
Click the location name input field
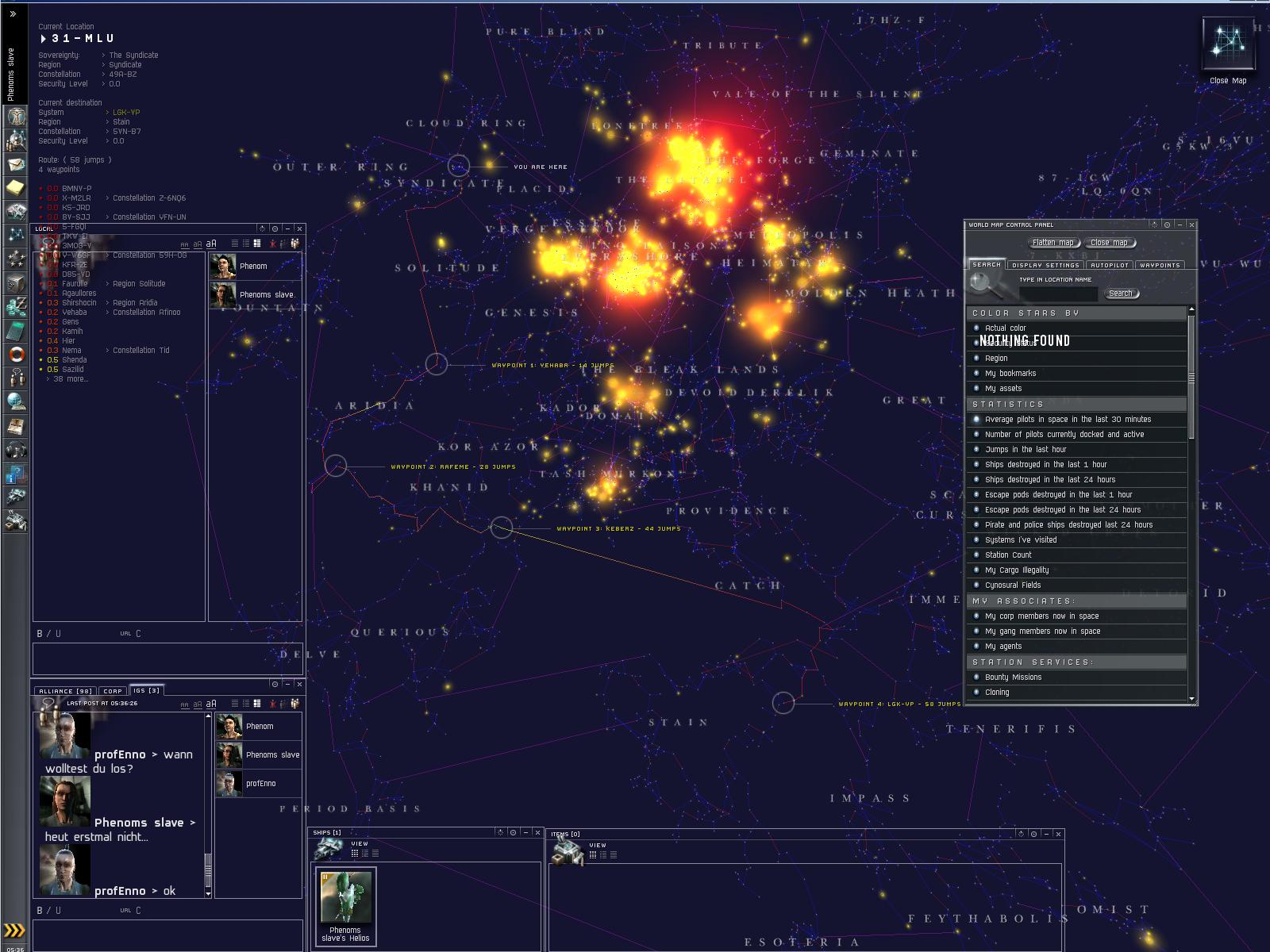pyautogui.click(x=1058, y=294)
